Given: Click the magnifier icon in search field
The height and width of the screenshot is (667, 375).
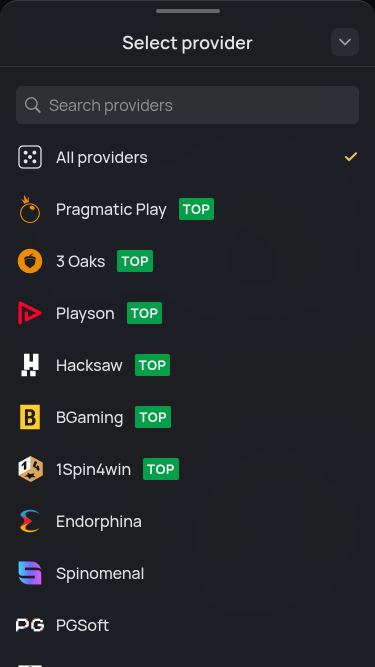Looking at the screenshot, I should [x=33, y=105].
